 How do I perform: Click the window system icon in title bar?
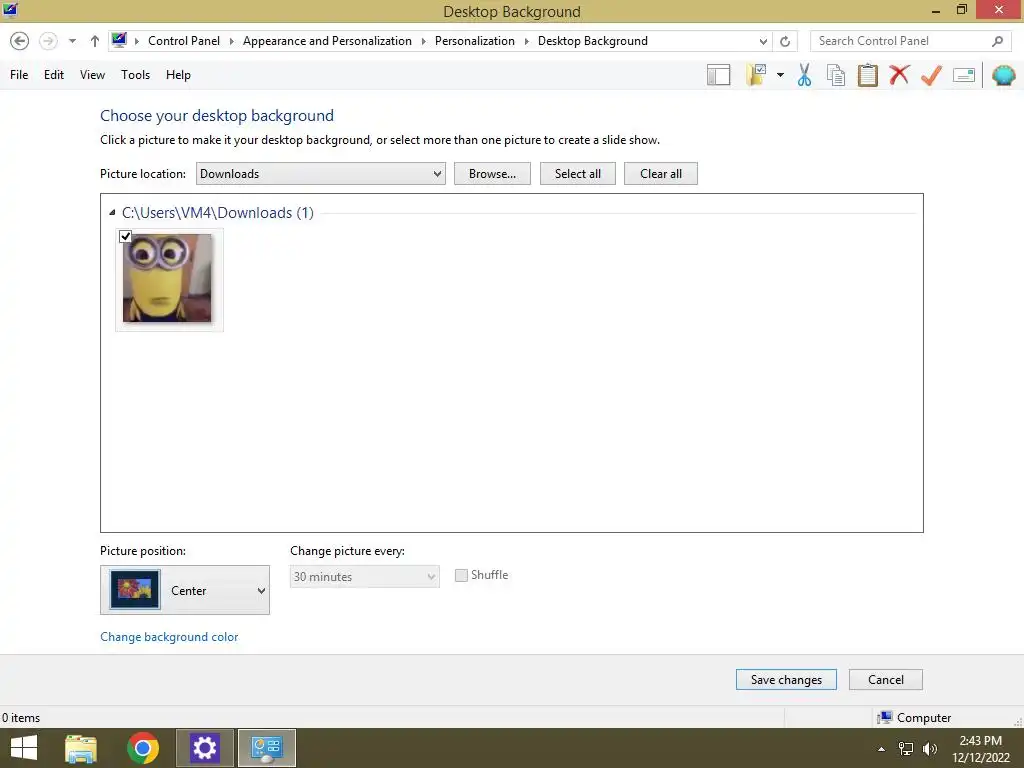[x=10, y=10]
